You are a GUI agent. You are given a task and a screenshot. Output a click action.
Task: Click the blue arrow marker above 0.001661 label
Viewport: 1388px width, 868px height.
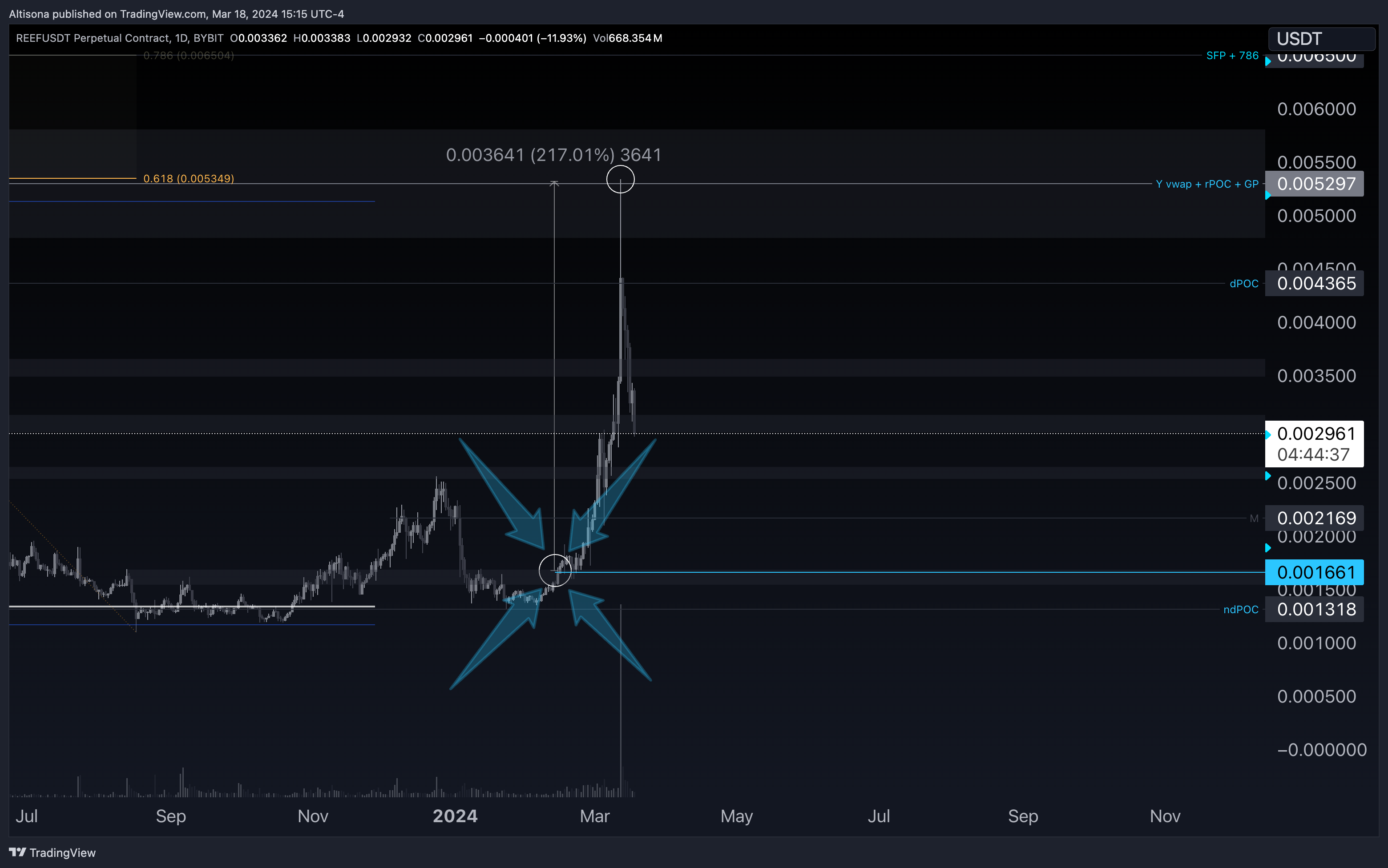pos(1268,548)
